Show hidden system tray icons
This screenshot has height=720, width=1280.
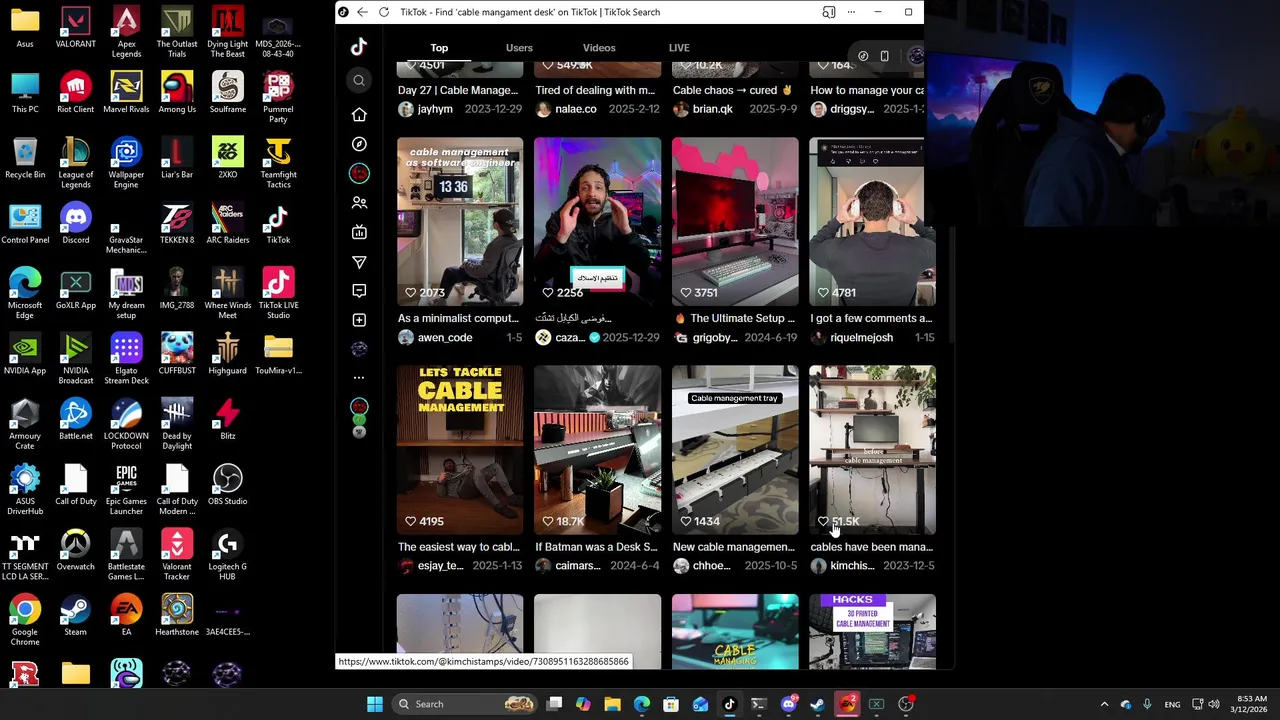click(1104, 704)
